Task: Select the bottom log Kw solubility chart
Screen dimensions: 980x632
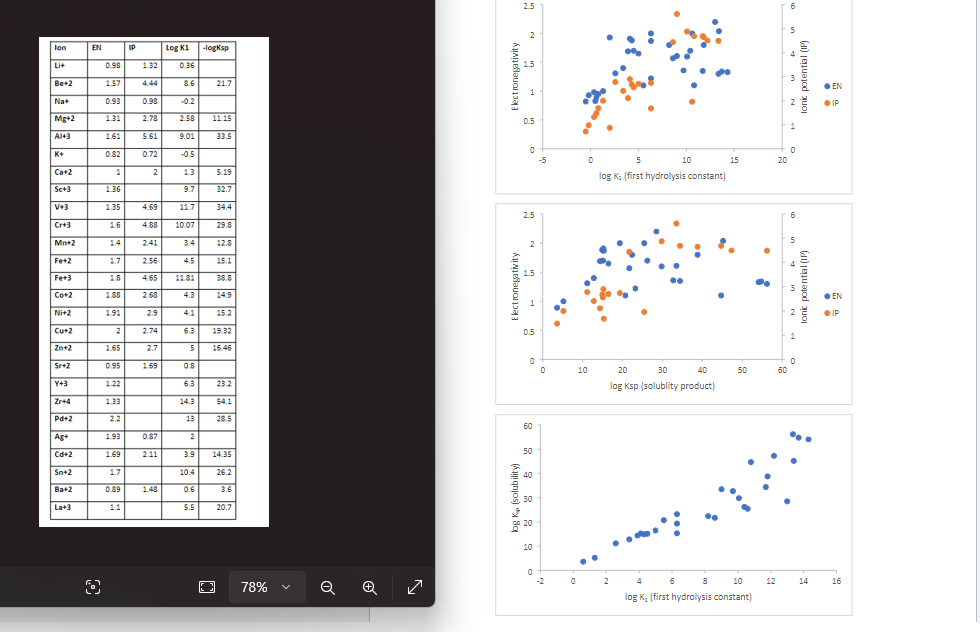Action: 674,514
